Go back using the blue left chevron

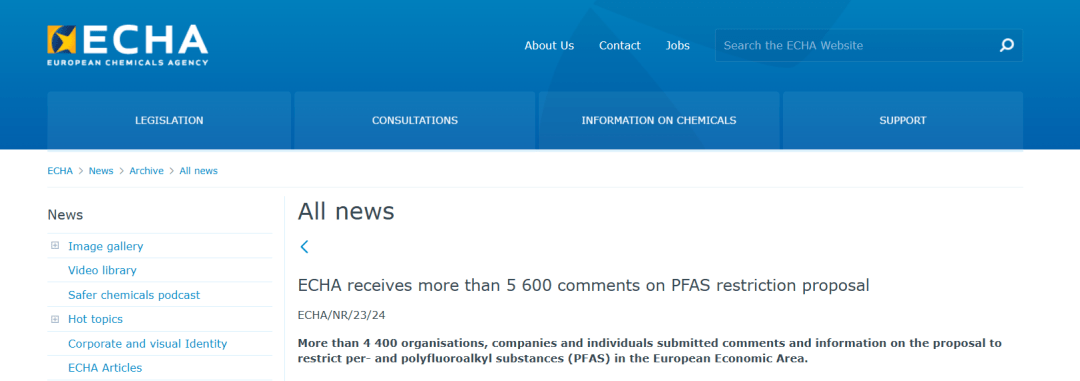304,247
